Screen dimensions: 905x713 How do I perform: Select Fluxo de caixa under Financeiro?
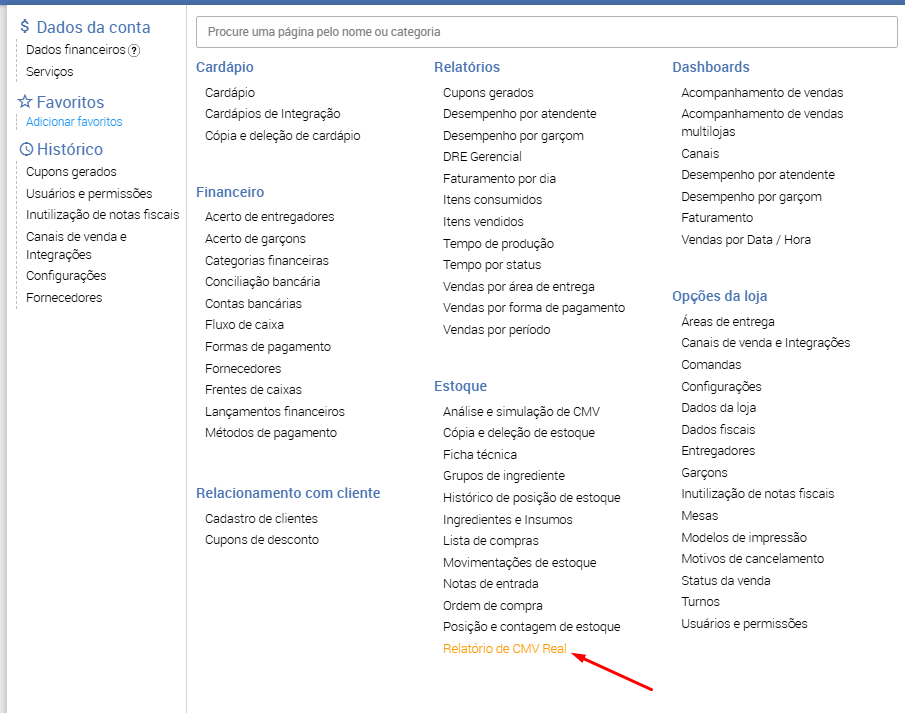click(x=244, y=325)
